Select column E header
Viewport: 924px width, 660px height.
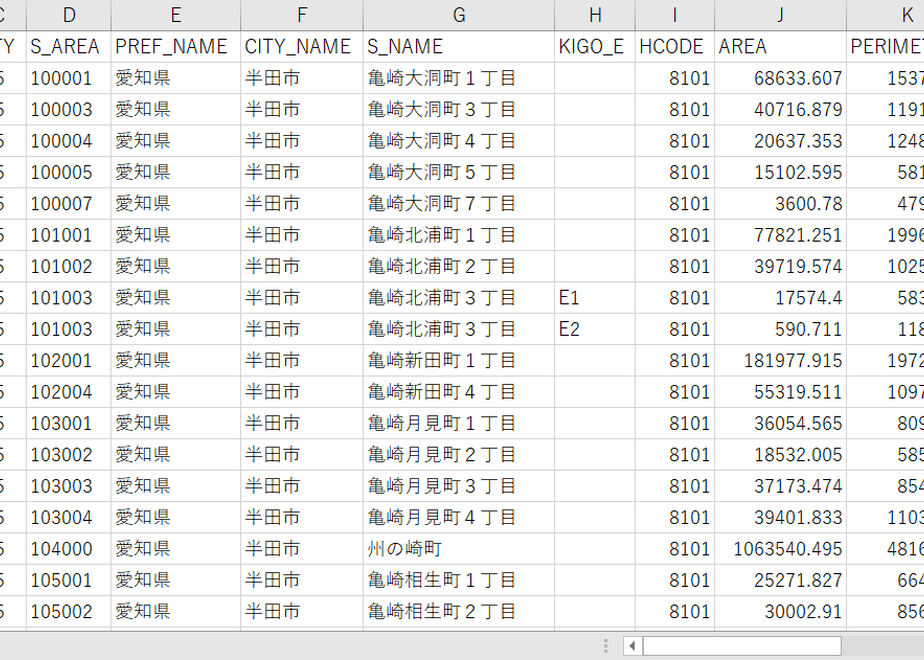click(176, 15)
